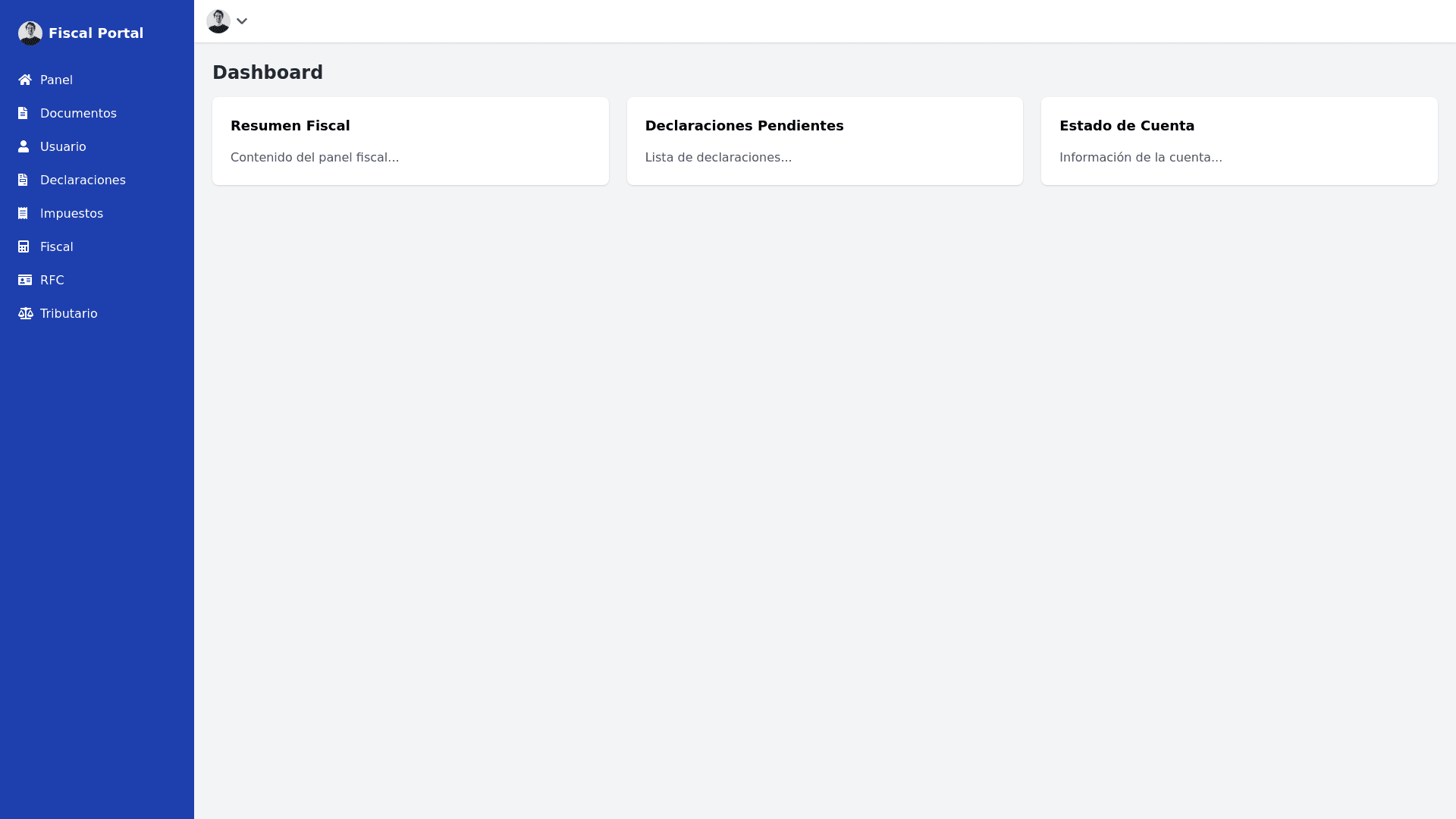Viewport: 1456px width, 819px height.
Task: Click the Impuestos receipt icon
Action: [x=24, y=213]
